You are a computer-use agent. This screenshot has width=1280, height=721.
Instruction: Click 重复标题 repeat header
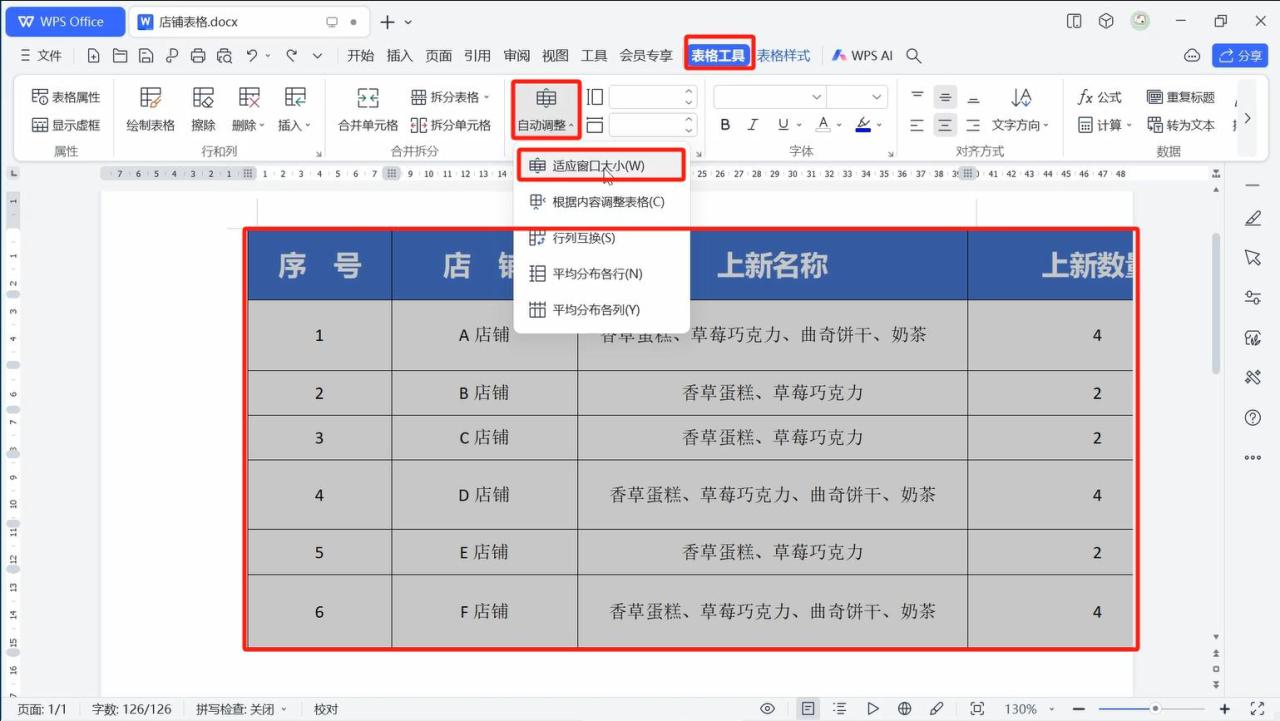pos(1181,97)
